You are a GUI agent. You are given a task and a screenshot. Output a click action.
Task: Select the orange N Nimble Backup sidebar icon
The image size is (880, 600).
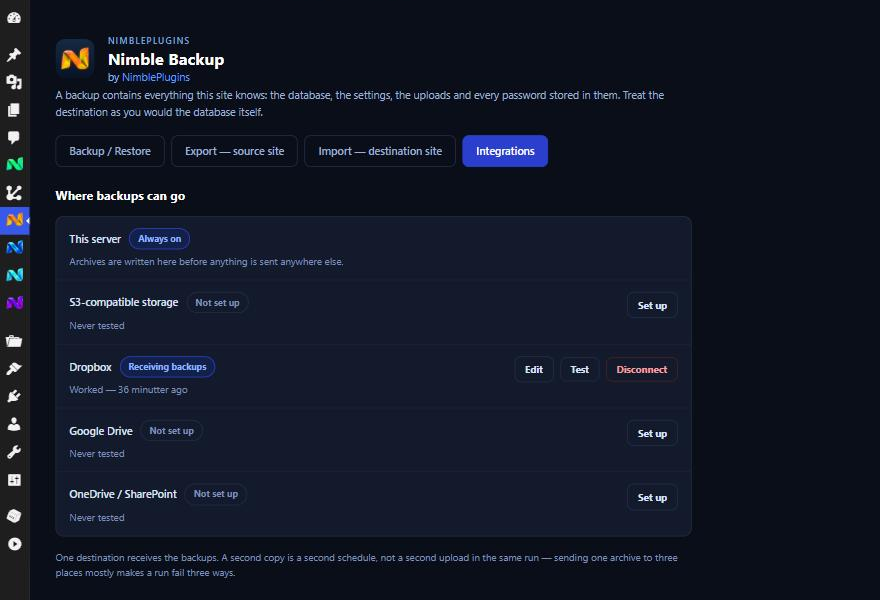coord(14,220)
